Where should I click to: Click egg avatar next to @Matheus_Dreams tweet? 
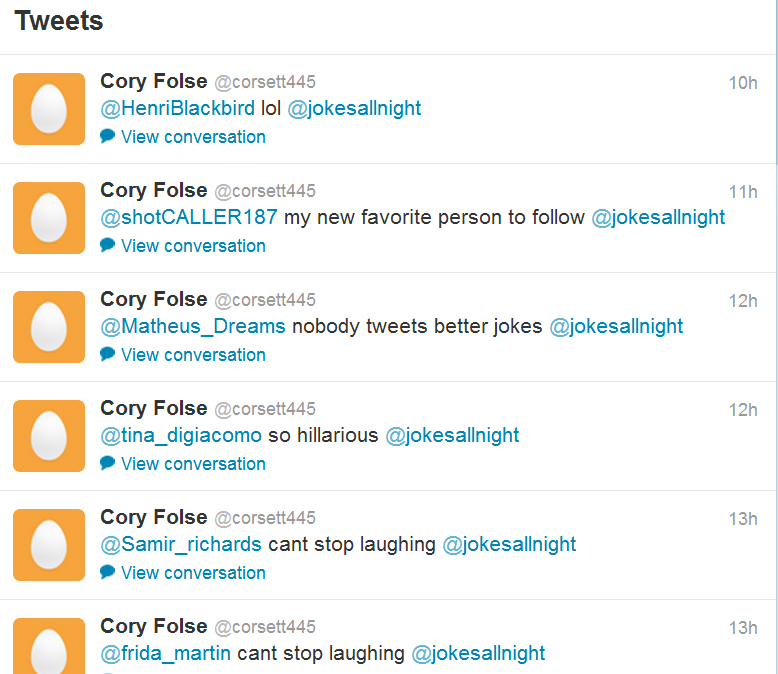pos(49,327)
